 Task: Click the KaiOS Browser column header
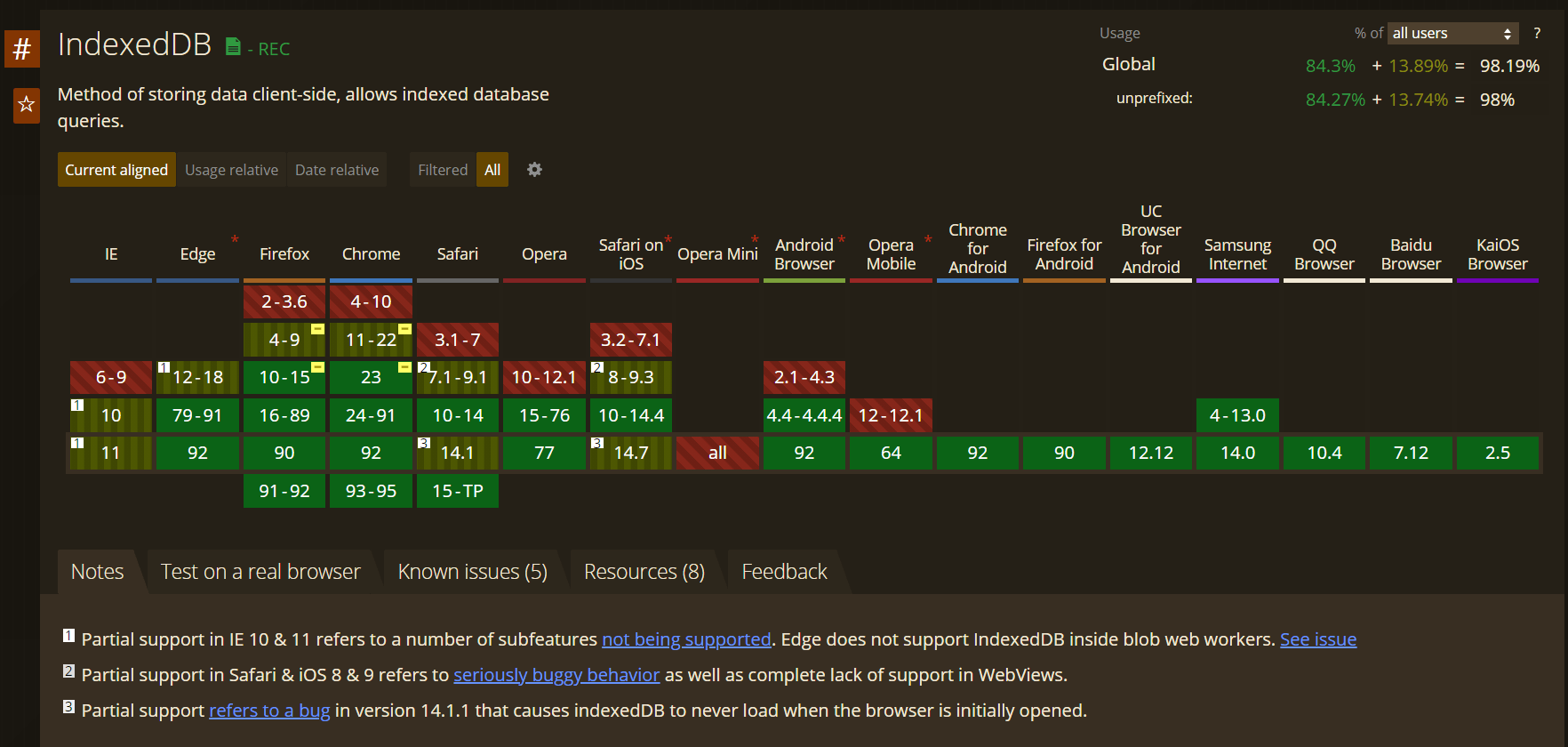pos(1498,254)
